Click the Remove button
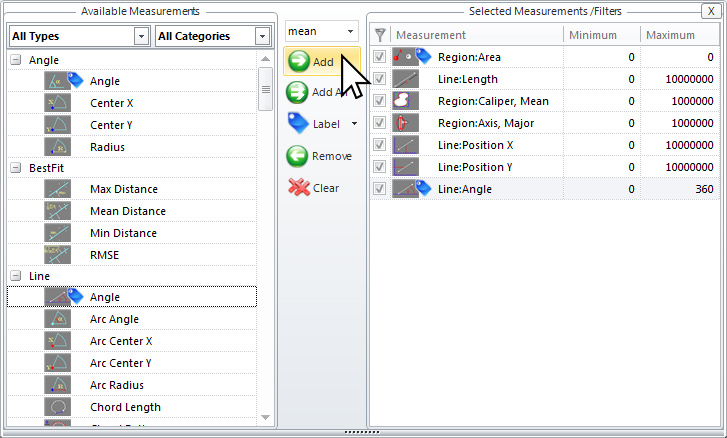 pyautogui.click(x=319, y=156)
